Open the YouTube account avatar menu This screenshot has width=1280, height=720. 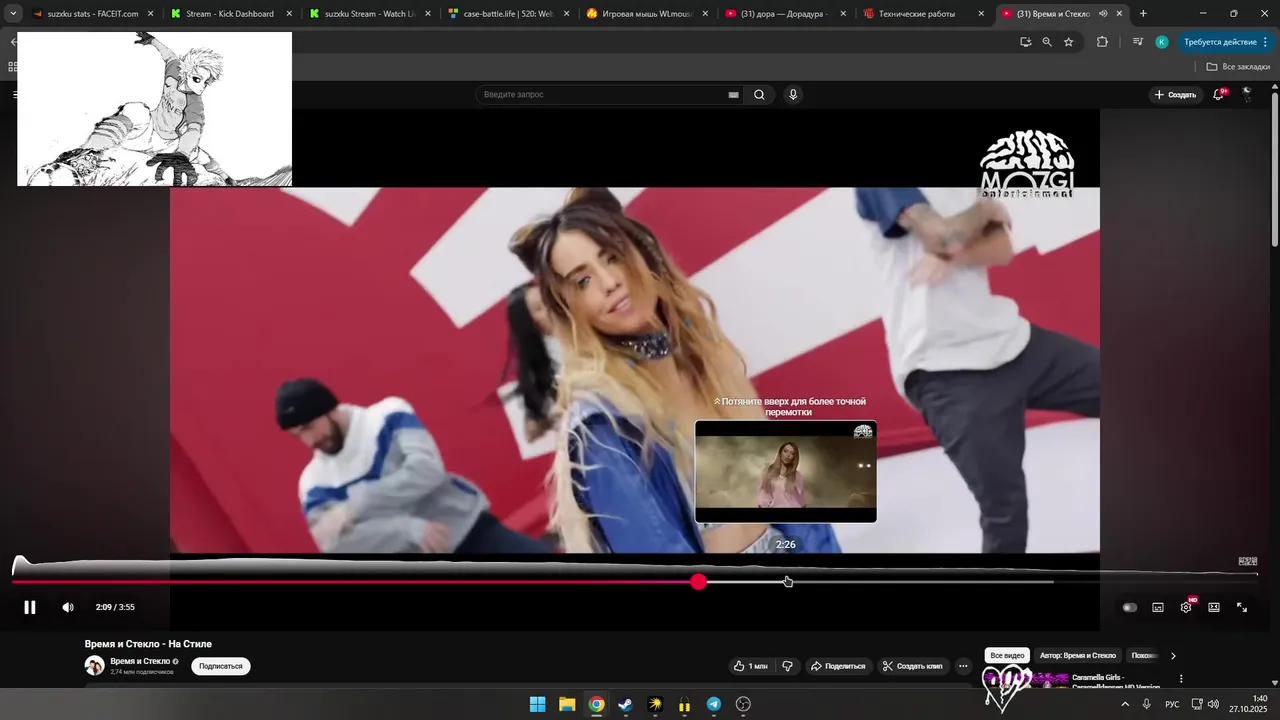tap(1247, 94)
